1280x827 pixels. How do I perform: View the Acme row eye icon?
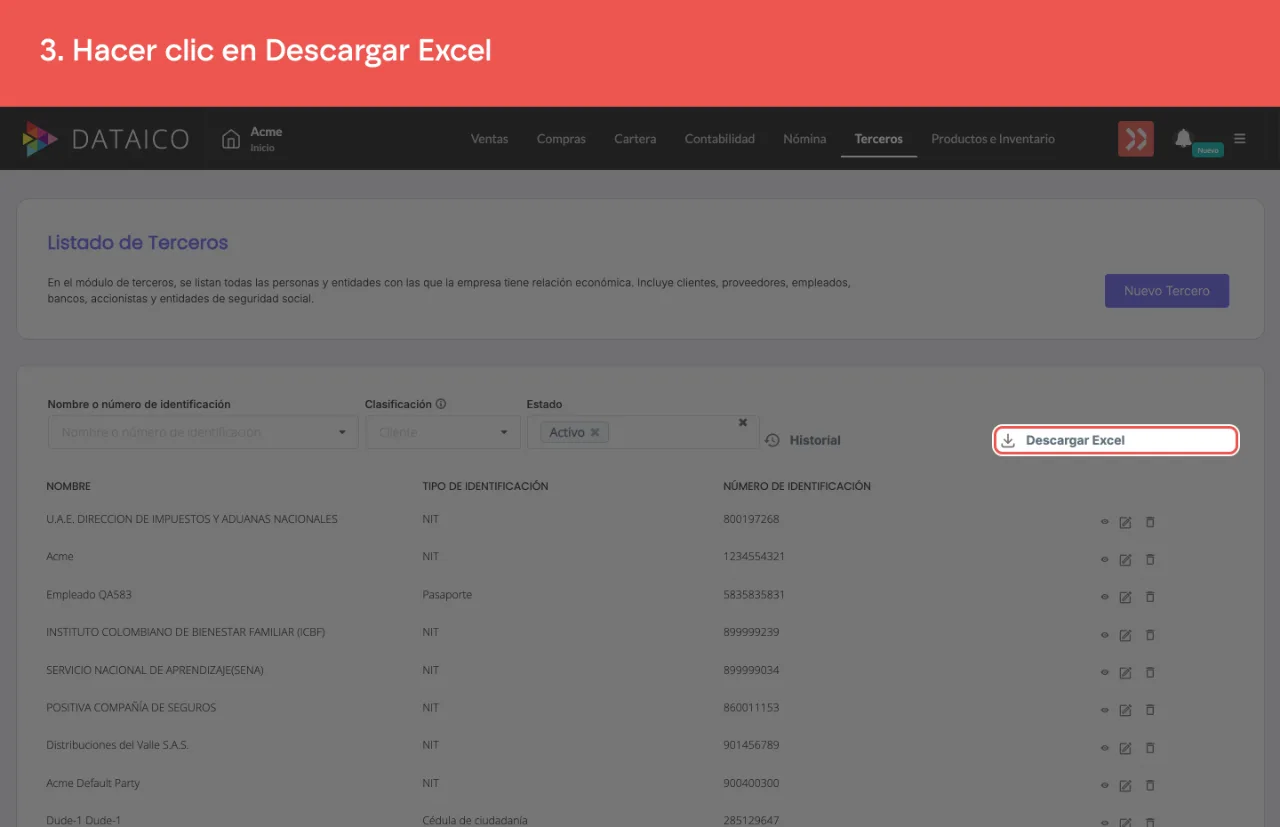1105,559
